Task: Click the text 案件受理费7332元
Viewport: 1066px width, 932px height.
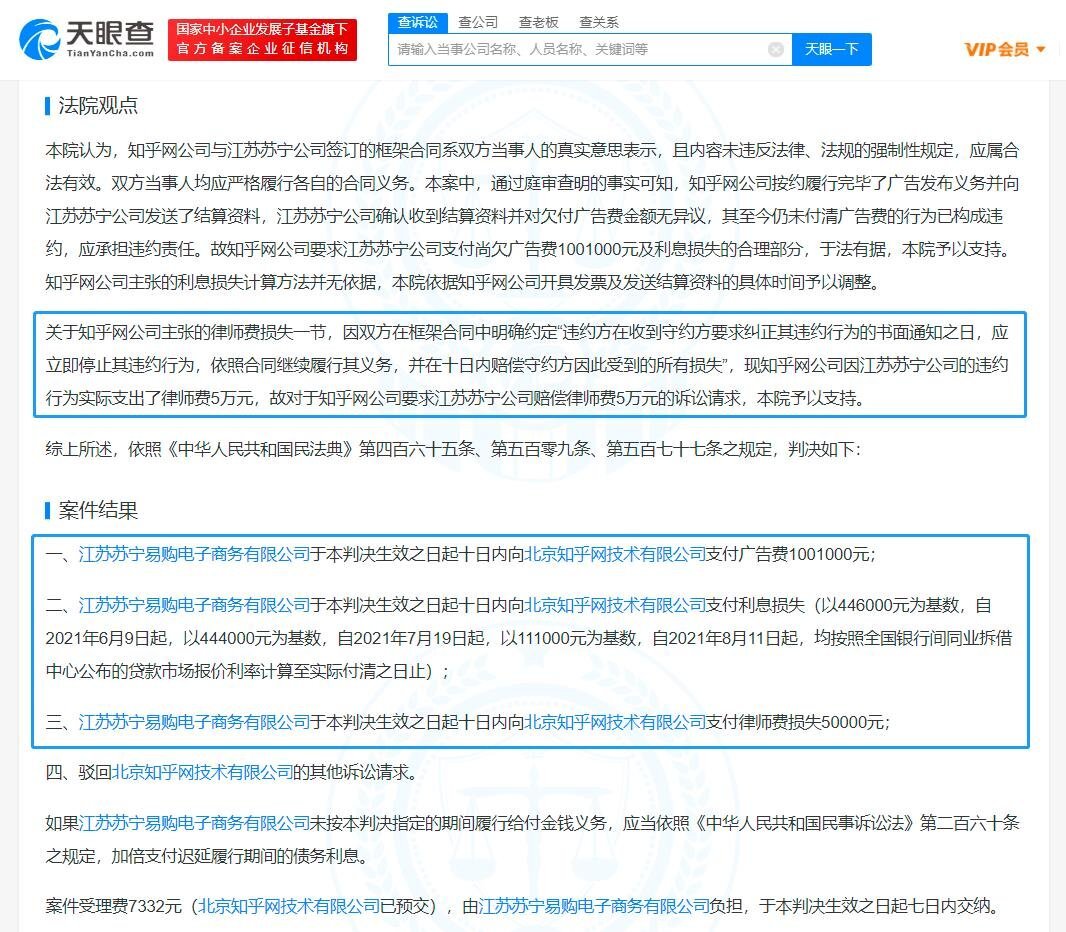Action: pos(114,906)
